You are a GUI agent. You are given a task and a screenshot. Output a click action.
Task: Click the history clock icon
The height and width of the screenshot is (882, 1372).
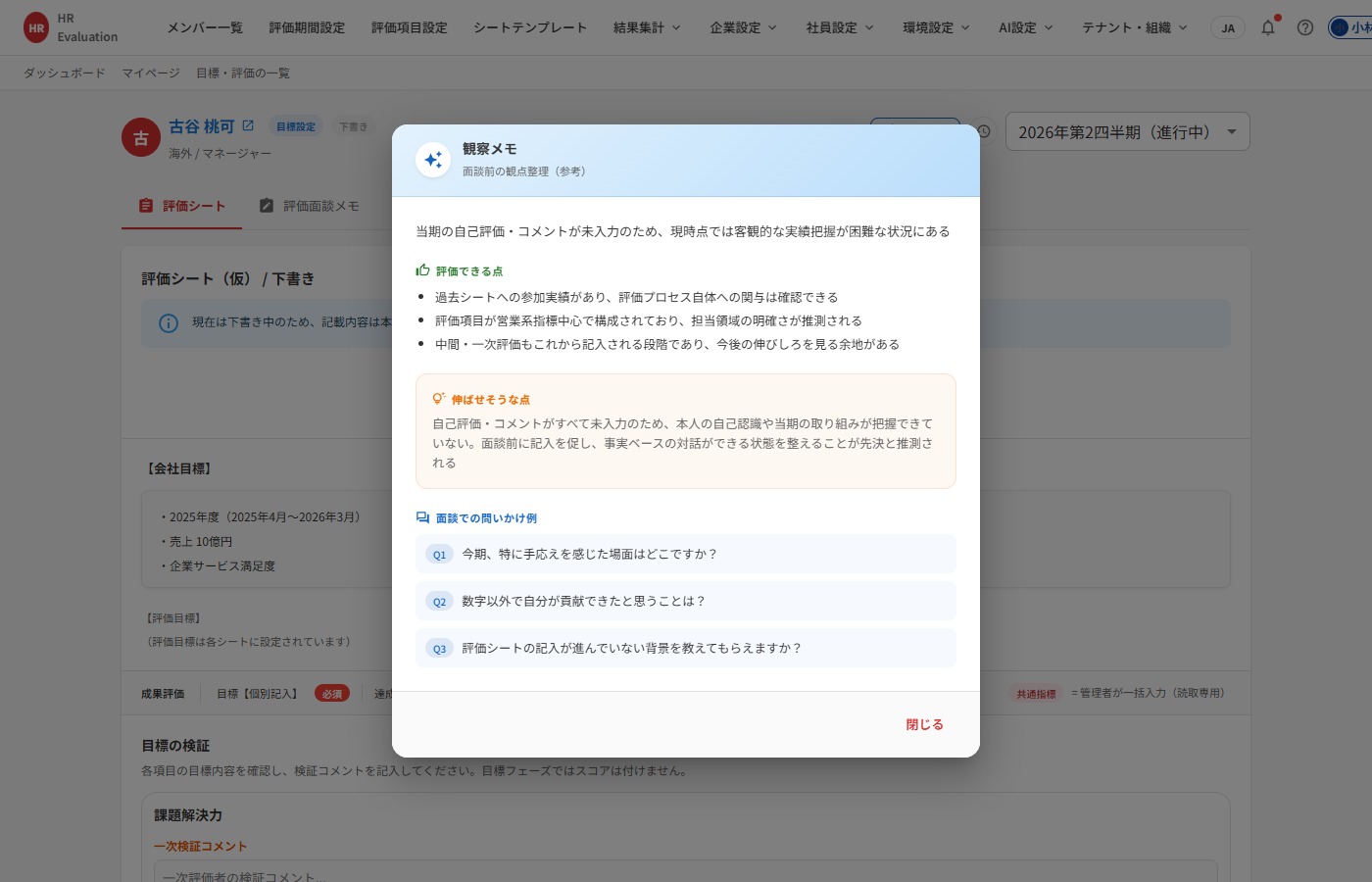tap(983, 131)
